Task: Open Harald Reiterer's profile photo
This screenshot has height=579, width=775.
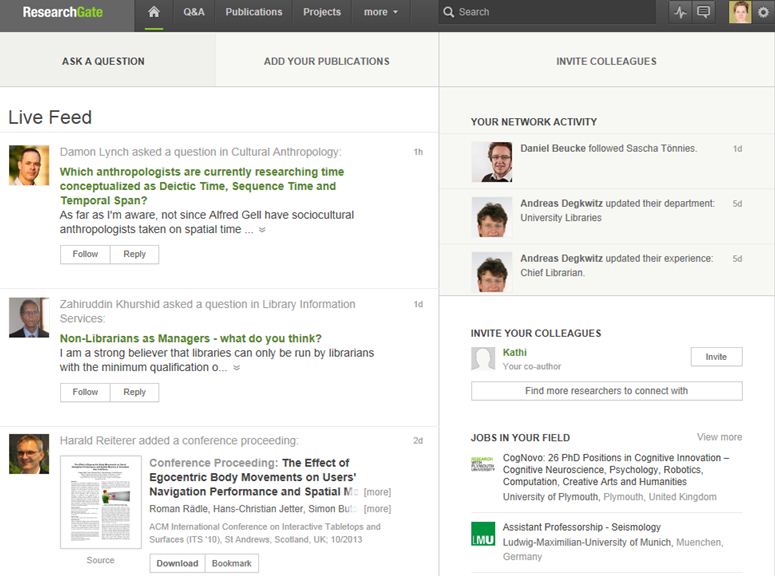Action: (x=29, y=454)
